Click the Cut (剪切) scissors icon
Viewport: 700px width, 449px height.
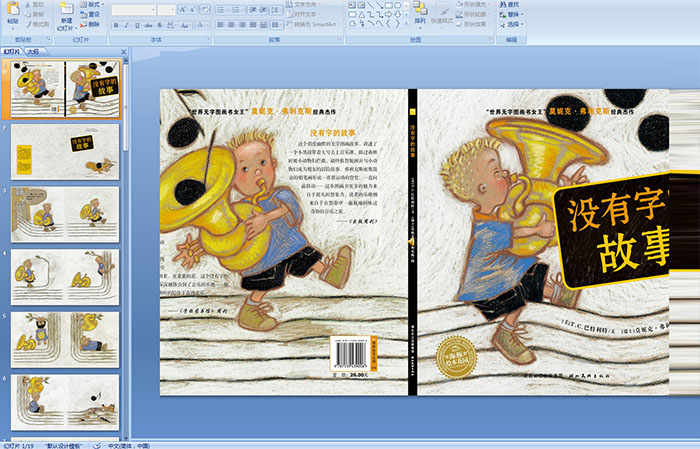pyautogui.click(x=28, y=4)
